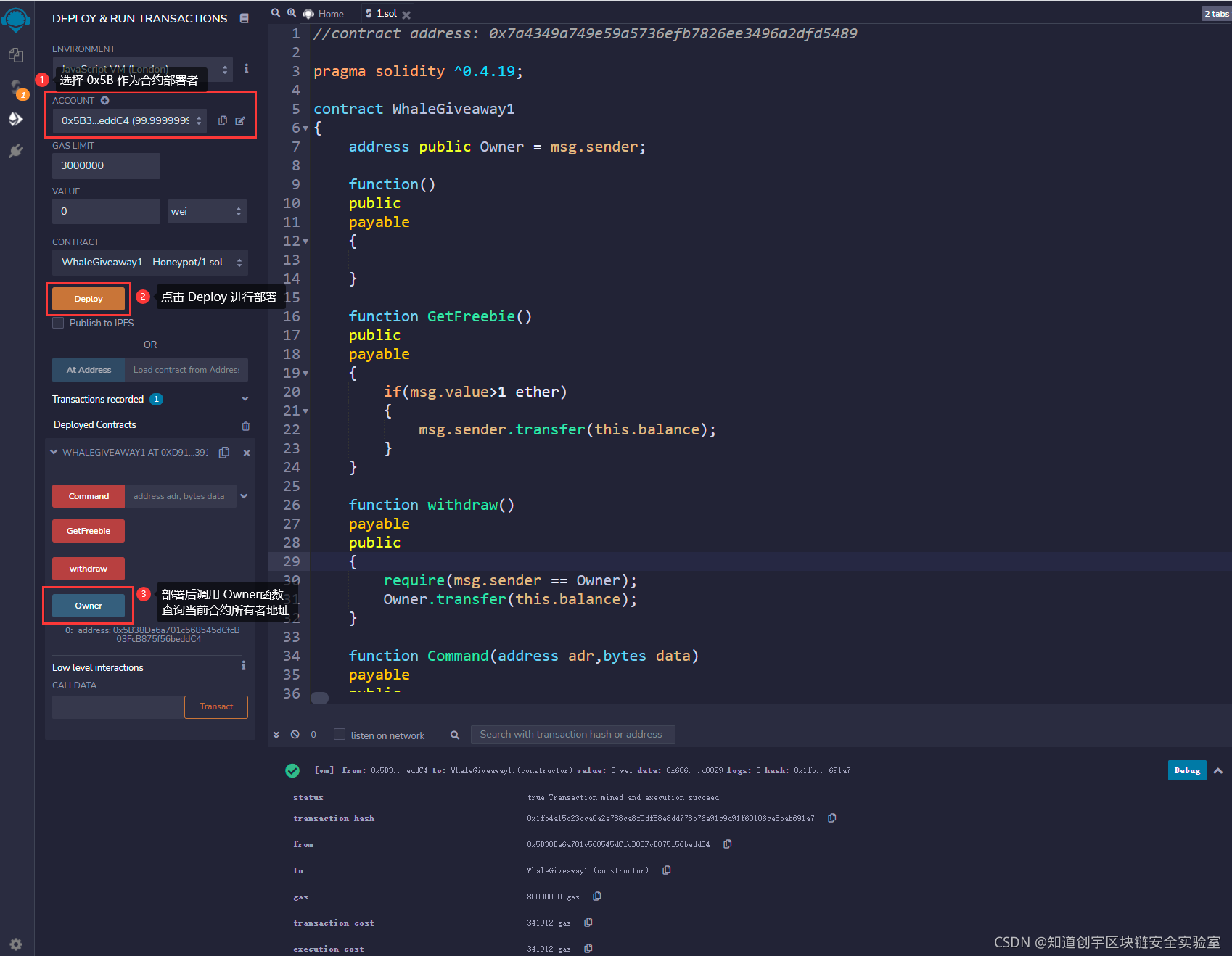Copy the transaction cost value
The width and height of the screenshot is (1232, 956).
tap(588, 922)
